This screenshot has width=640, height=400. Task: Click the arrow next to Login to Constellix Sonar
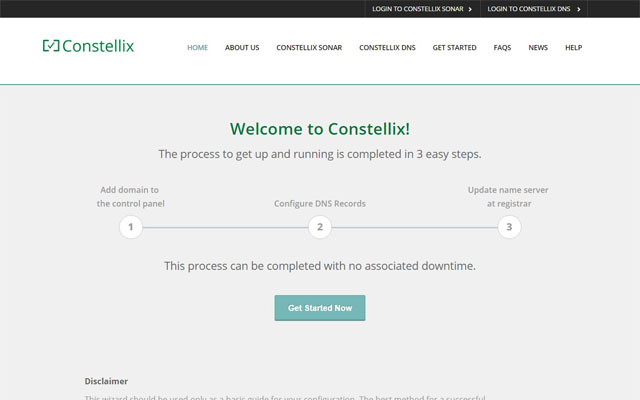[470, 9]
